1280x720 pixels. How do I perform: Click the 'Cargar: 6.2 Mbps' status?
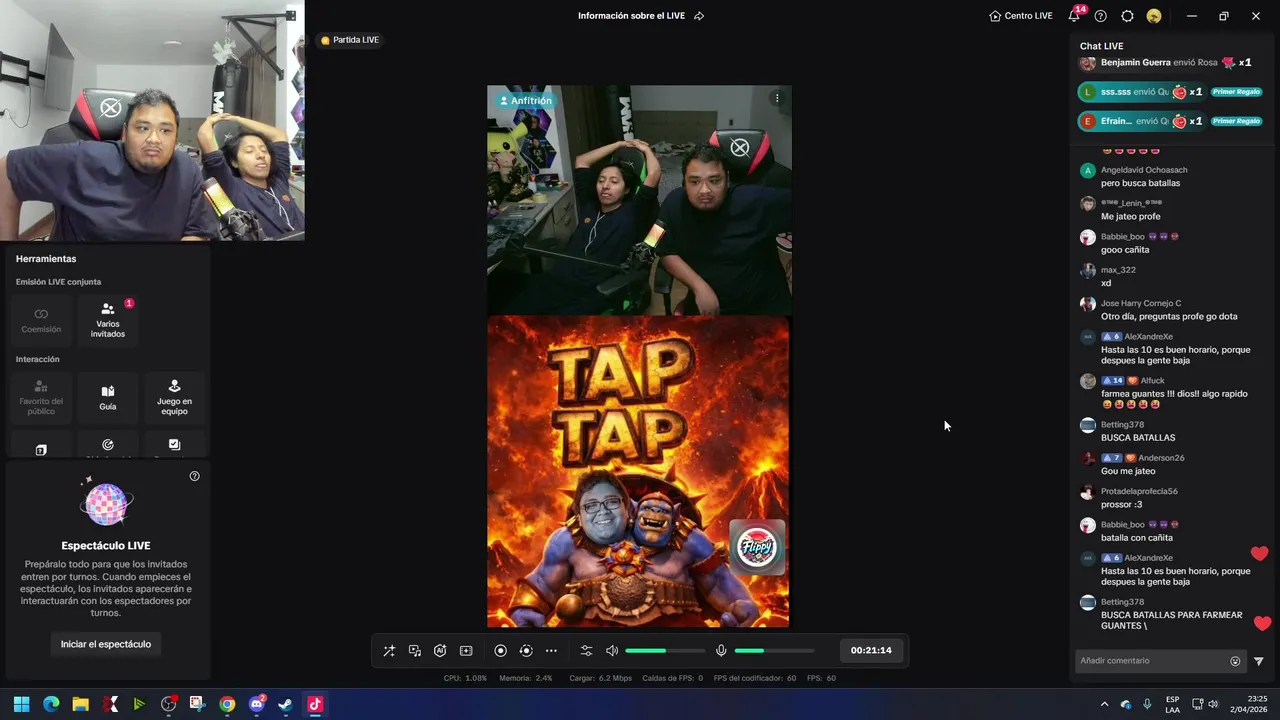(x=600, y=678)
